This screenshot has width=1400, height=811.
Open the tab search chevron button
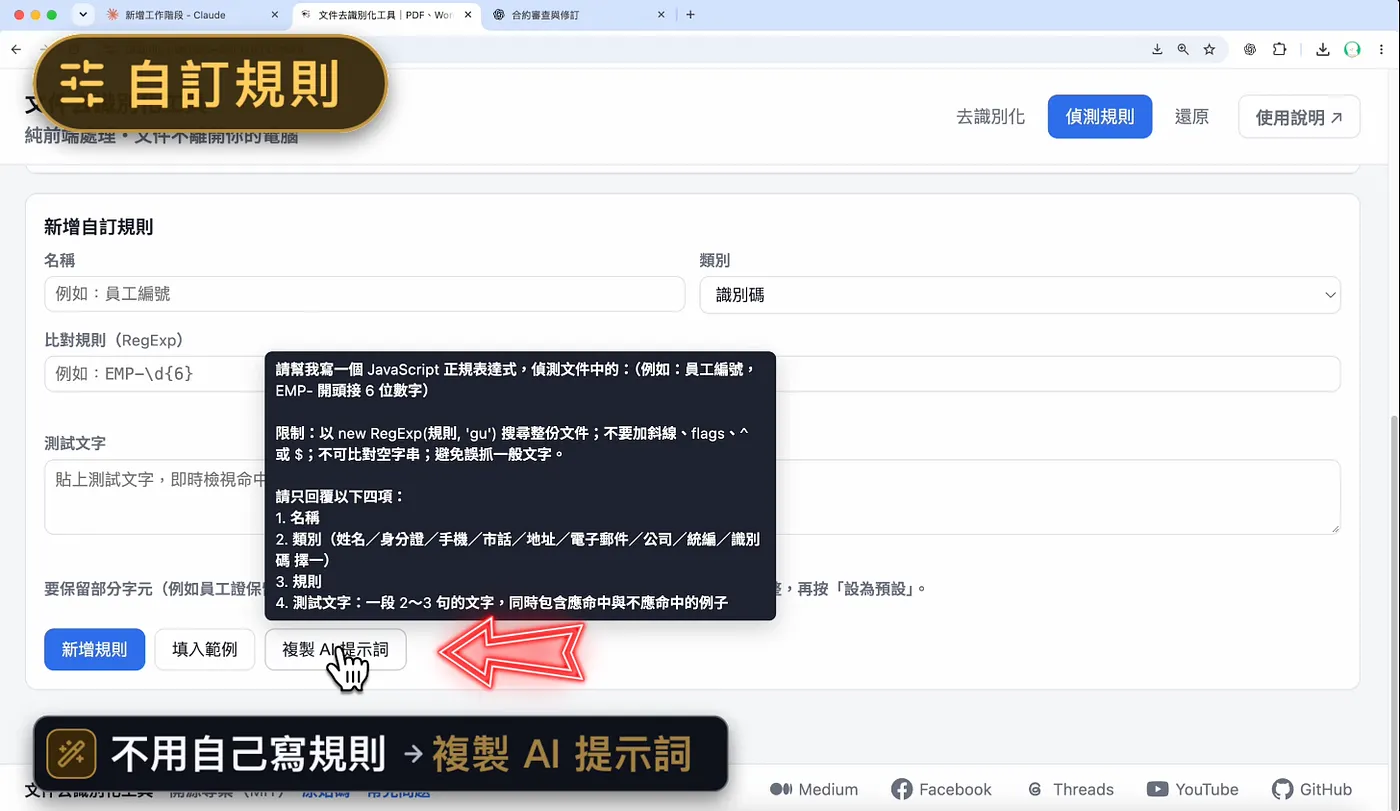[83, 15]
